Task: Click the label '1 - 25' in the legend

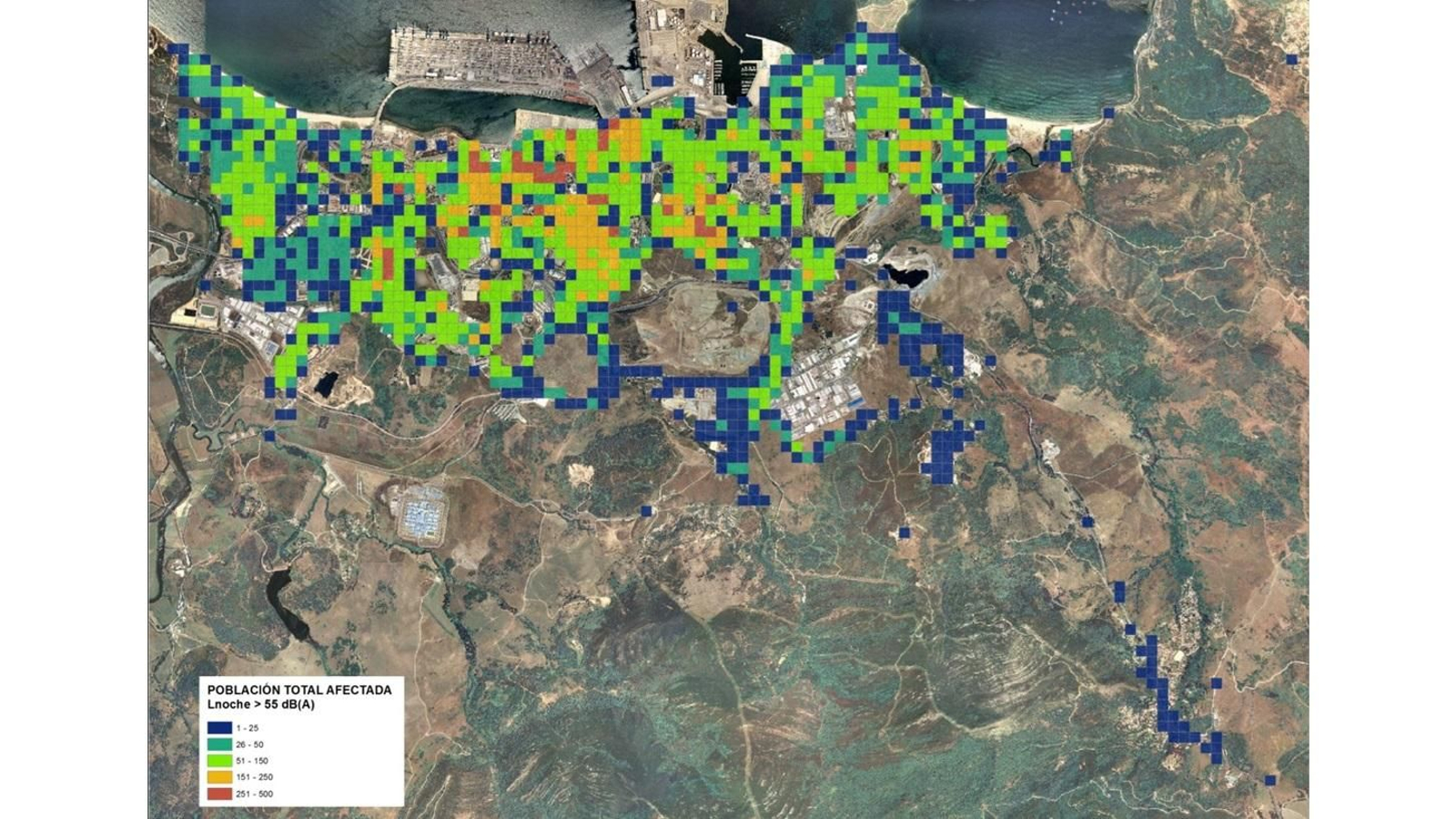Action: pyautogui.click(x=248, y=728)
